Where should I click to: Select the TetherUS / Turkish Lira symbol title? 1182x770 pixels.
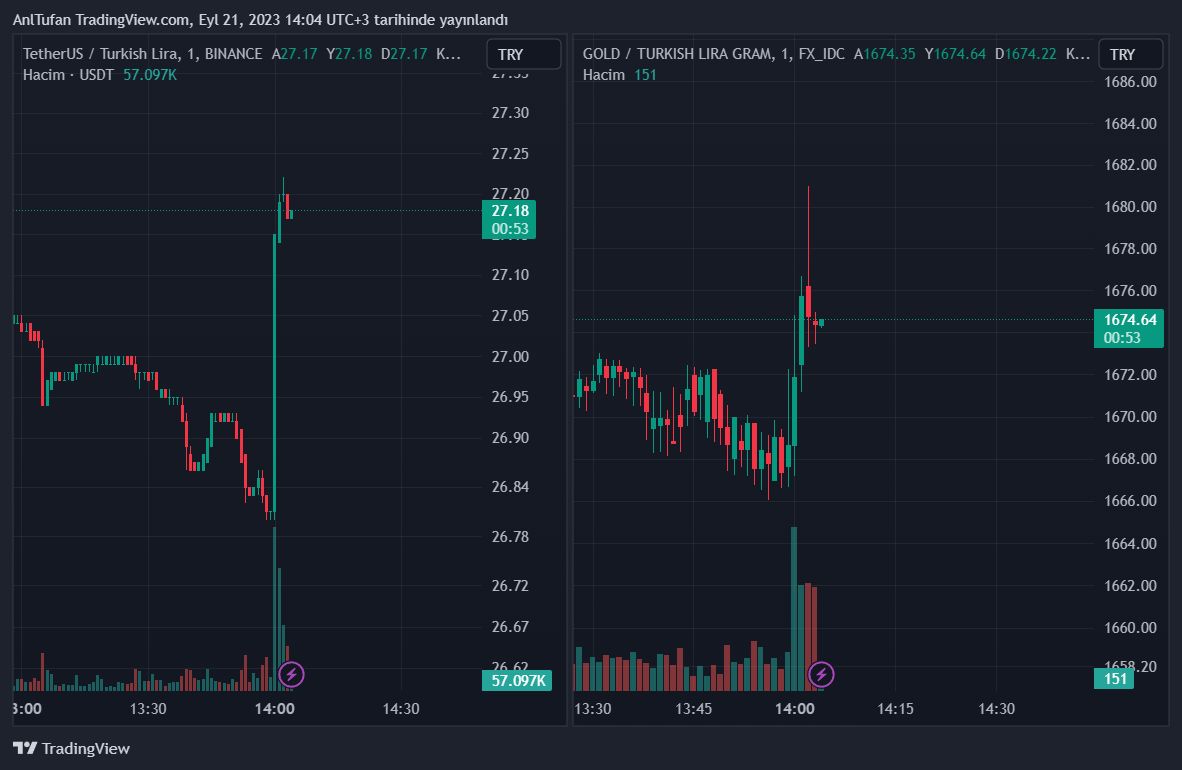point(142,54)
